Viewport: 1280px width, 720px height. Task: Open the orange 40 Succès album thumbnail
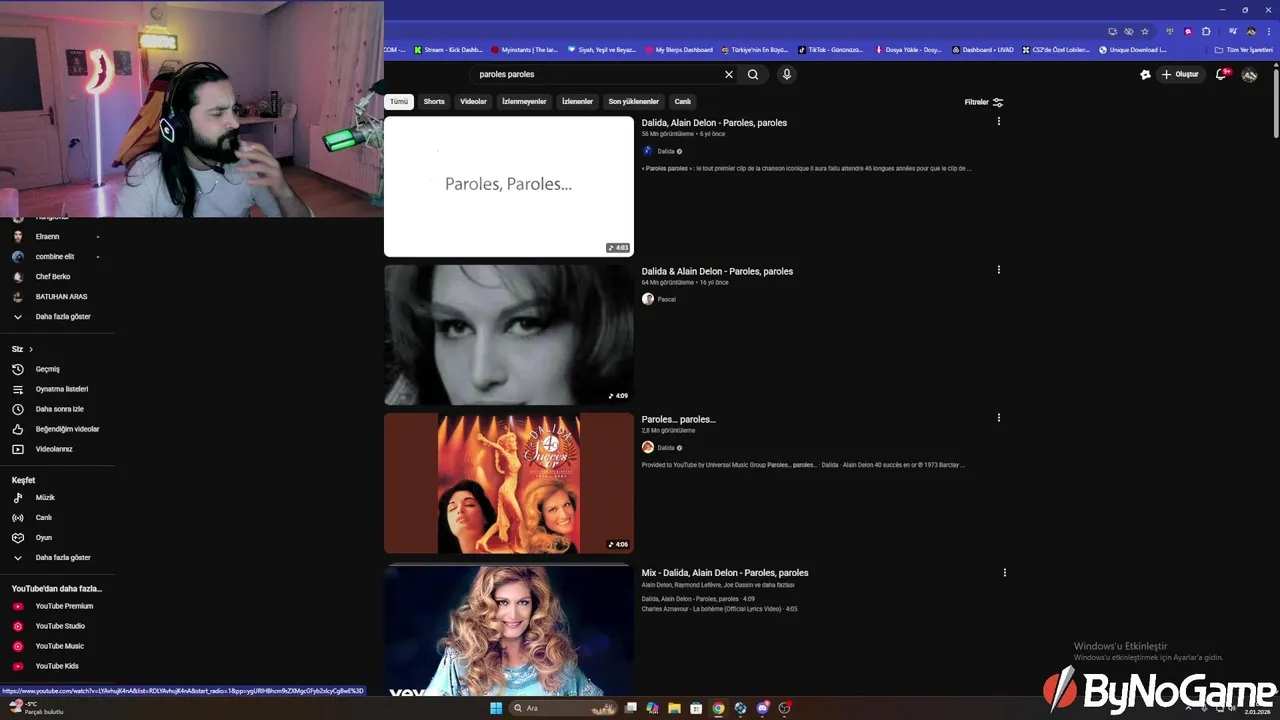[x=509, y=483]
